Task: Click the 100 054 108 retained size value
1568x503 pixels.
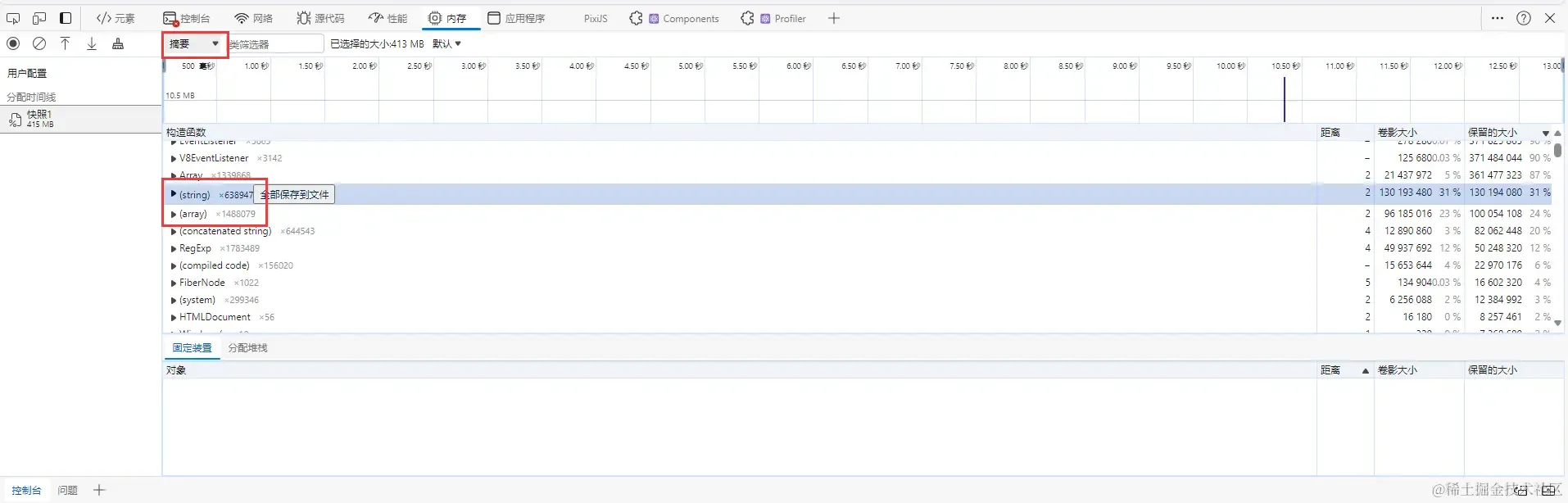Action: click(1495, 213)
